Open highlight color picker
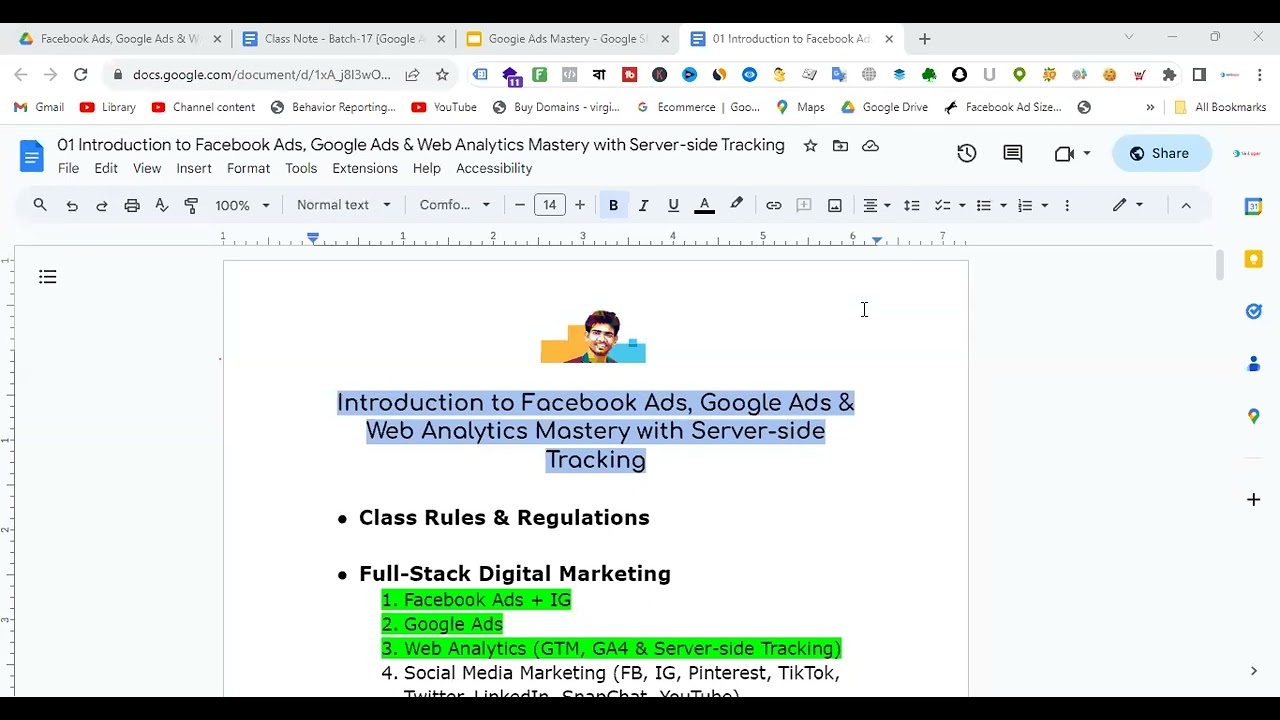The image size is (1280, 720). (737, 205)
